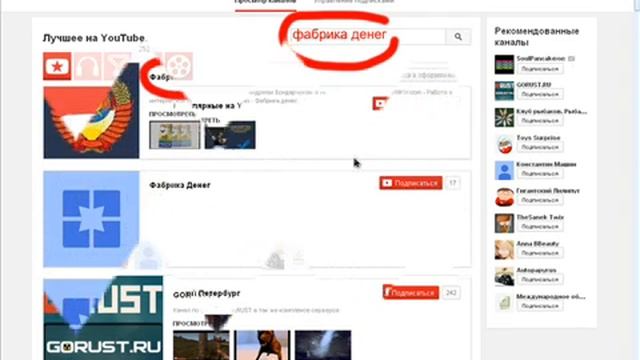Subscribe to SoulPancake in recommended channels
Image resolution: width=640 pixels, height=360 pixels.
pos(540,69)
